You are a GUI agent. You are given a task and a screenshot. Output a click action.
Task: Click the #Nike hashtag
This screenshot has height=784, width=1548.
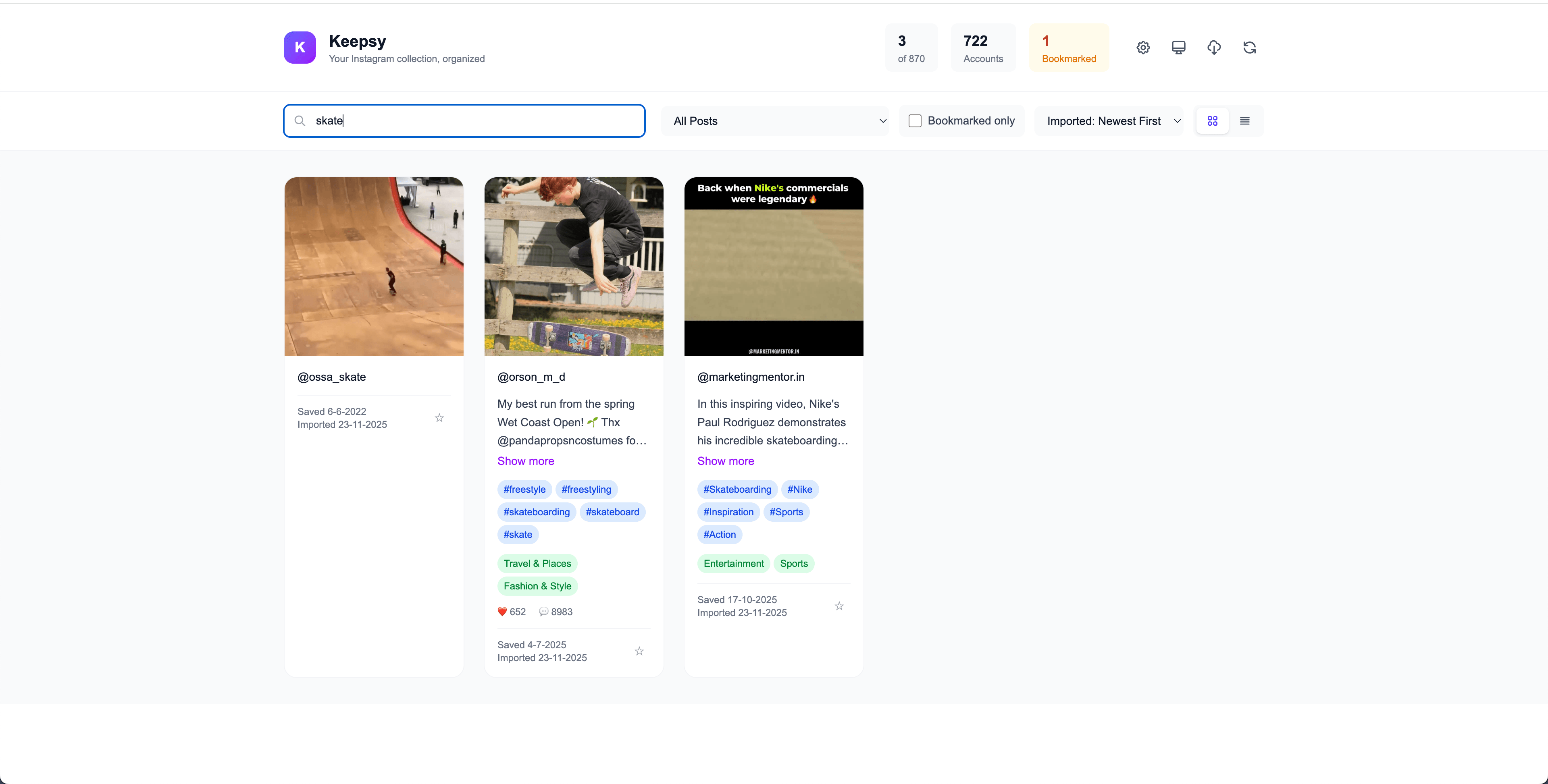click(800, 489)
